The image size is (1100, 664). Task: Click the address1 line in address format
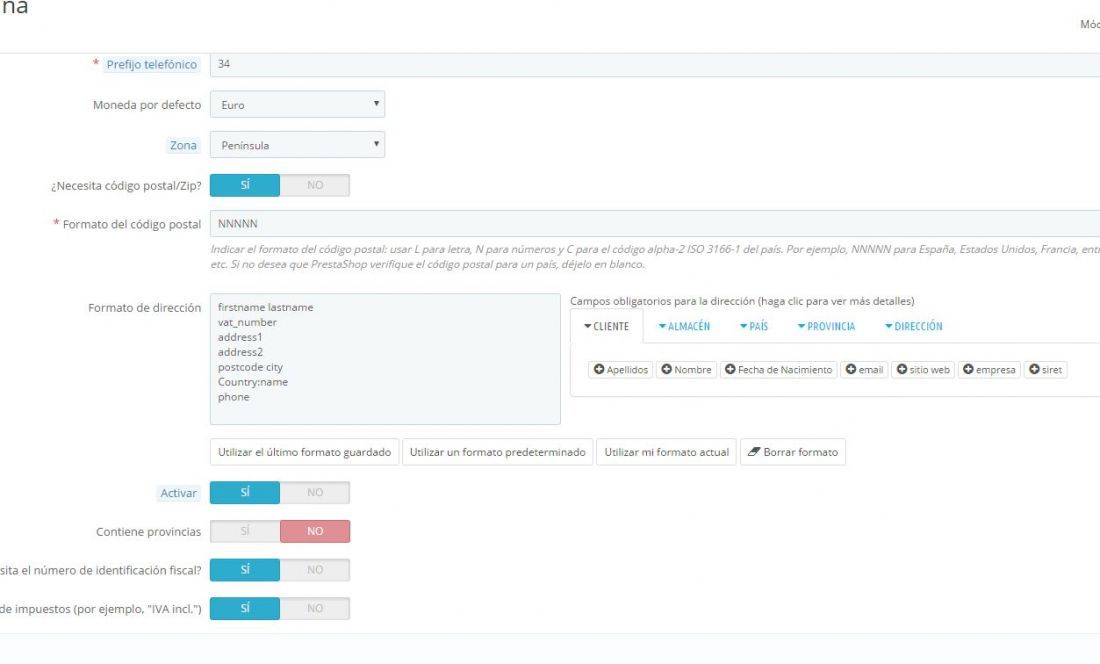(240, 337)
